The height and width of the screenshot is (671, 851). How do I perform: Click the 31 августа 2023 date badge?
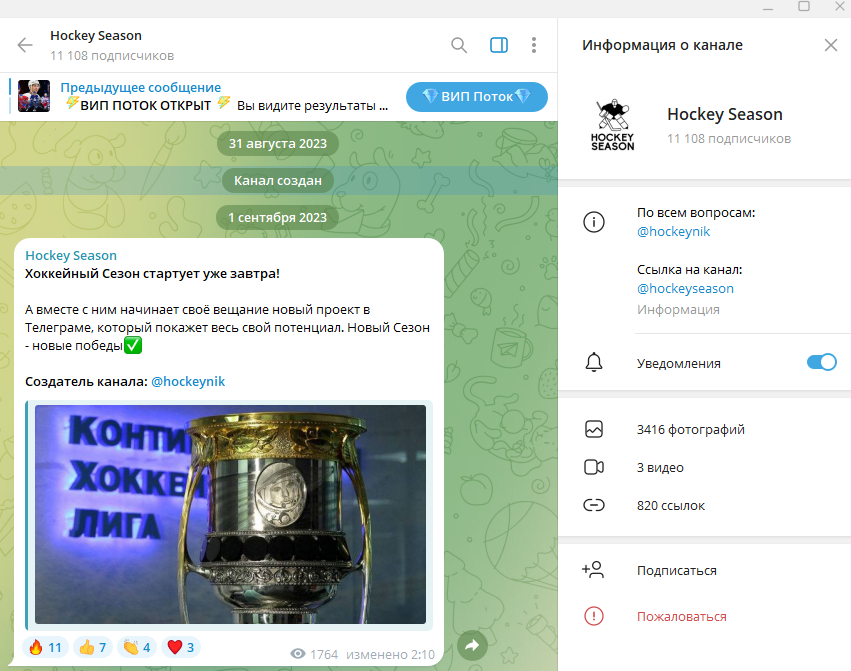(278, 144)
